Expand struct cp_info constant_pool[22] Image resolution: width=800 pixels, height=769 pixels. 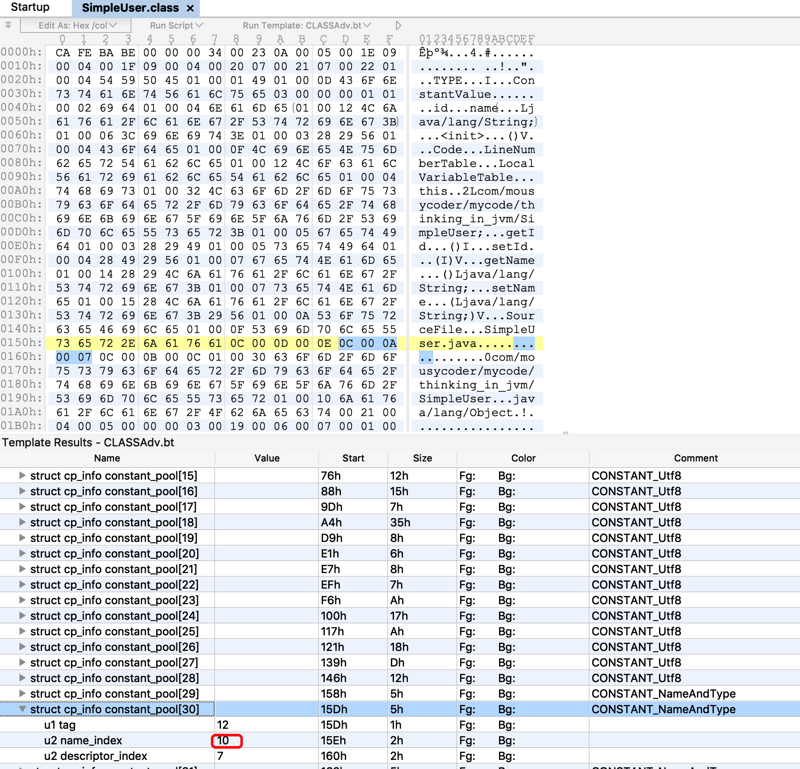point(22,584)
